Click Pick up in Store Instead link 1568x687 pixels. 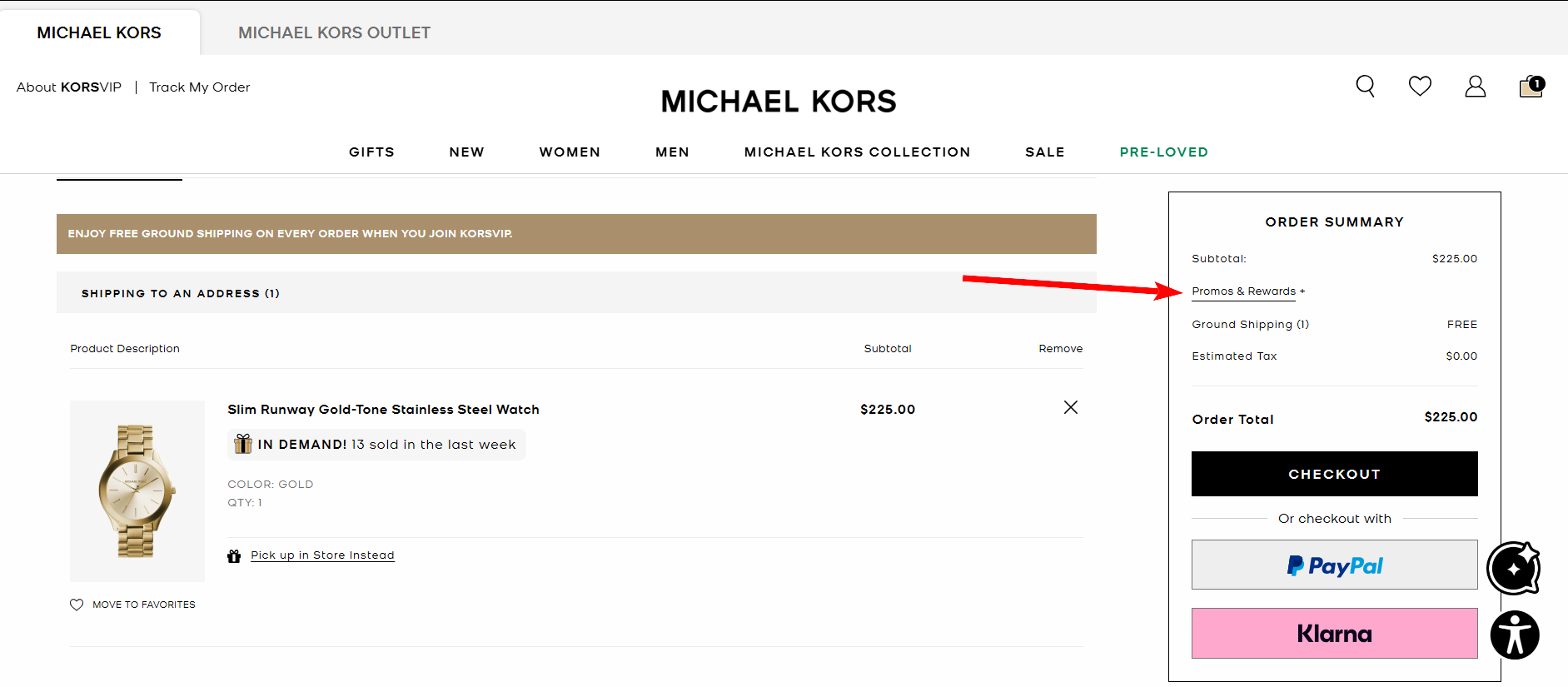tap(322, 555)
